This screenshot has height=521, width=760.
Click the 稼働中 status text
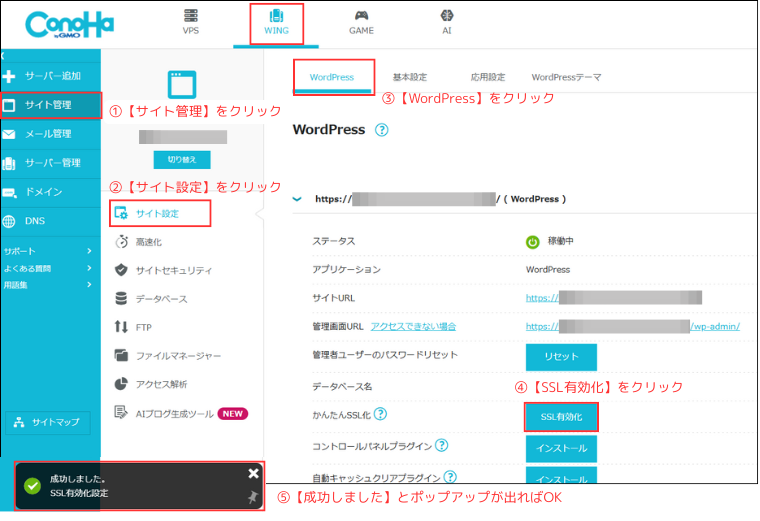[561, 241]
